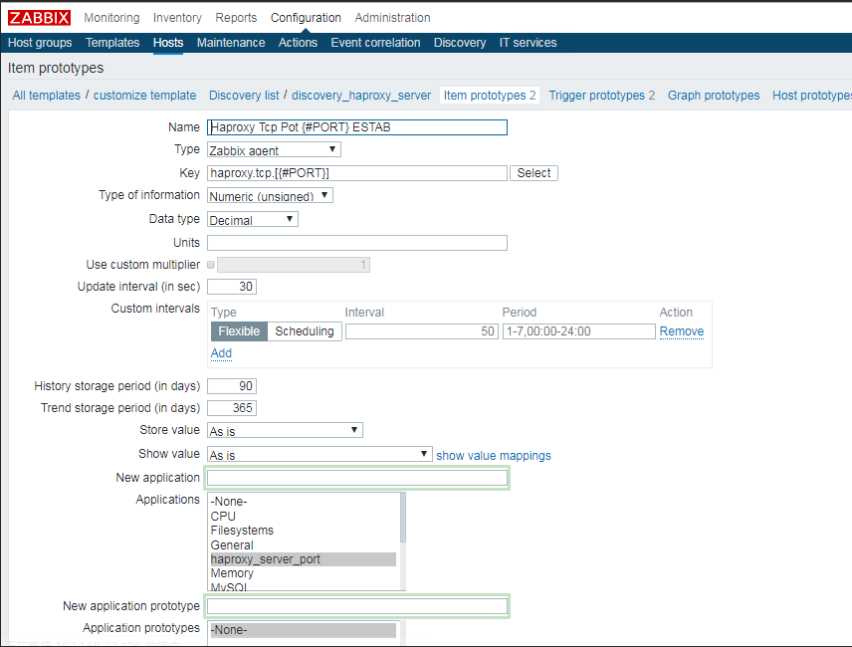Image resolution: width=852 pixels, height=647 pixels.
Task: Go to Templates submenu
Action: pos(112,42)
